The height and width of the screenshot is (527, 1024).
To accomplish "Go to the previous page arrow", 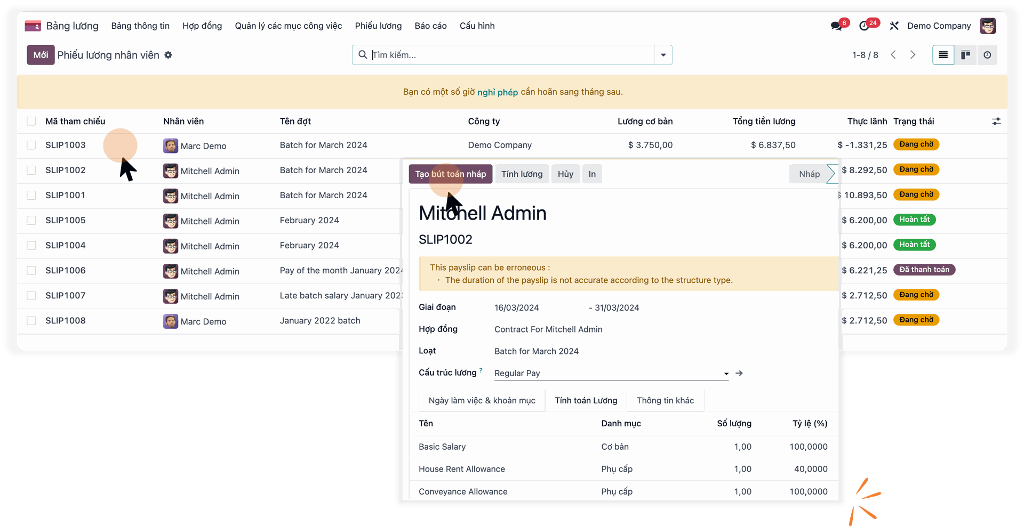I will [893, 55].
